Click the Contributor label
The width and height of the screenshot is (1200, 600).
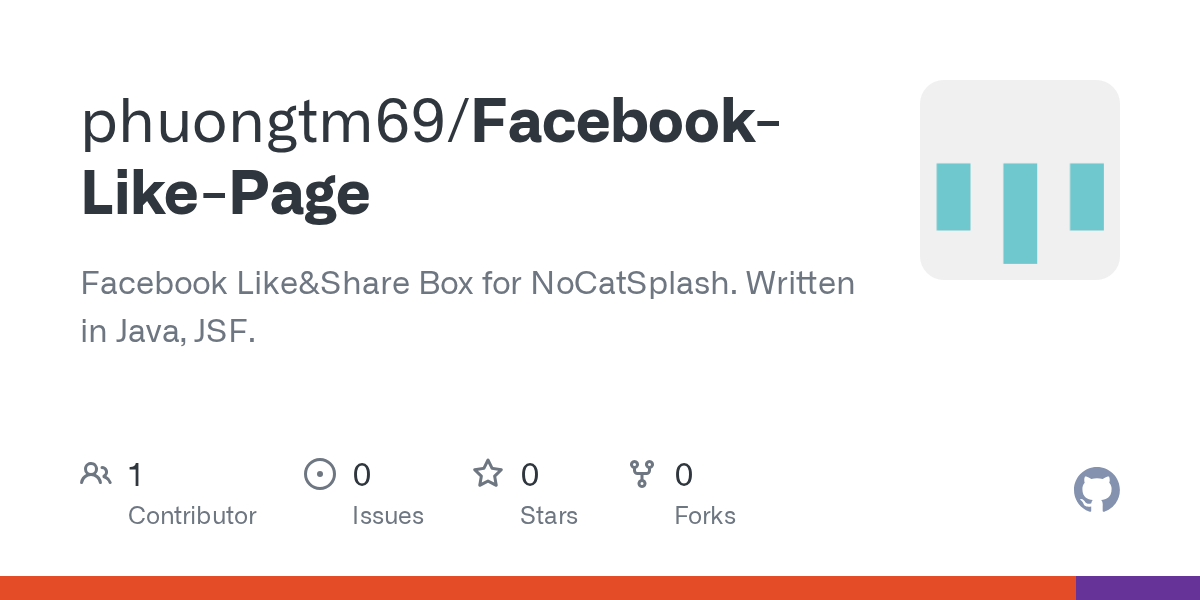[x=192, y=516]
